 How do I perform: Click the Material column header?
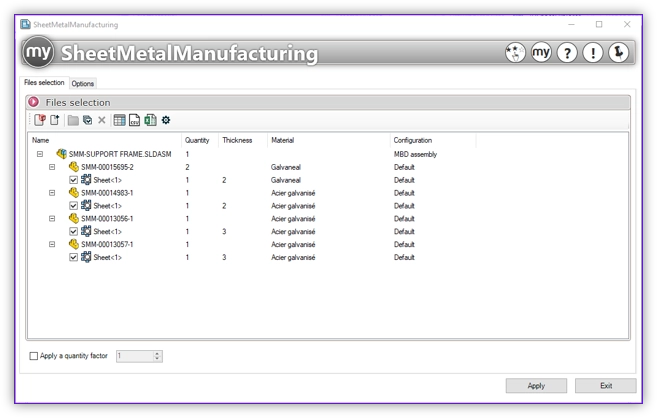328,140
